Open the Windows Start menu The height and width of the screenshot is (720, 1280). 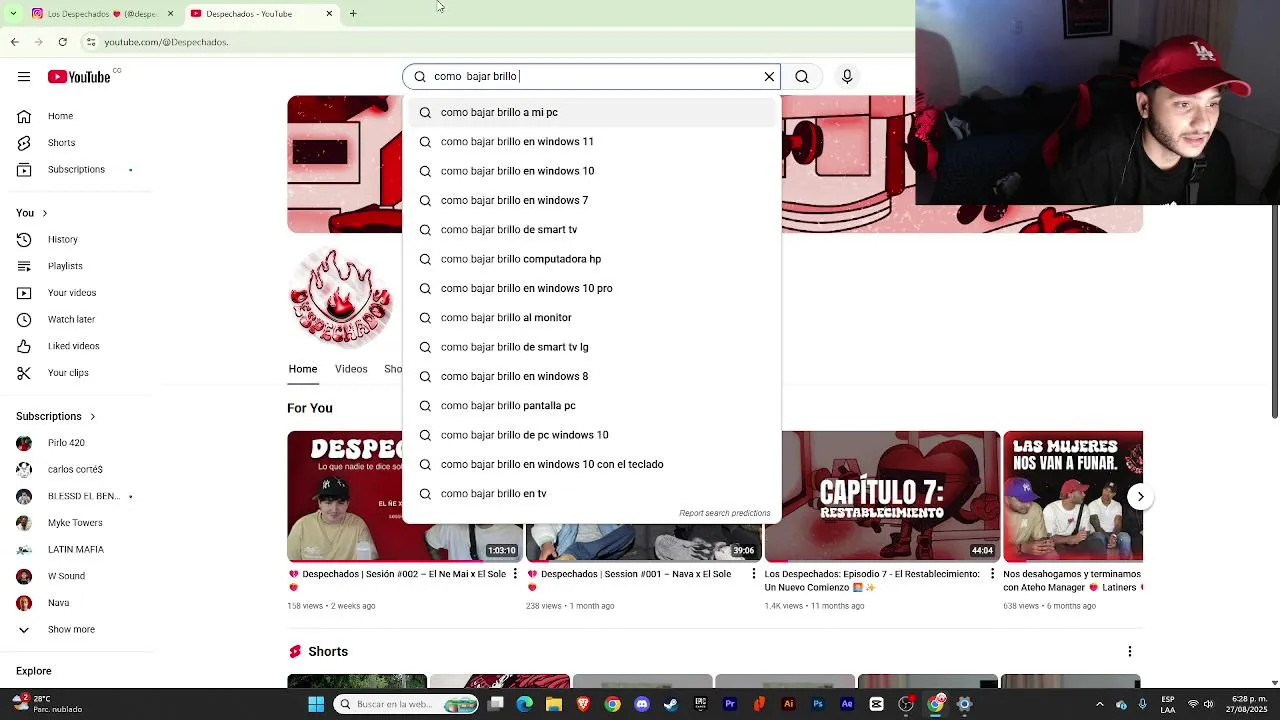click(x=316, y=704)
